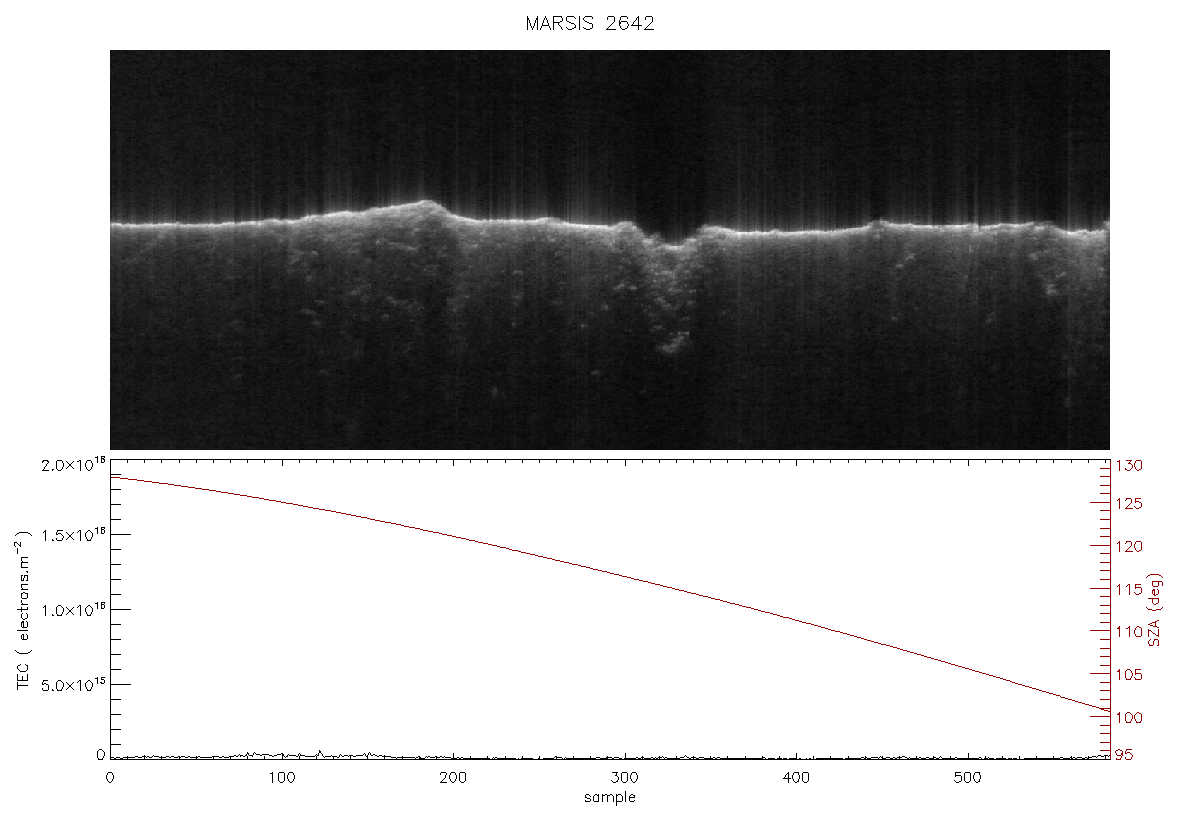Screen dimensions: 1180x830
Task: Click the 300 tick on sample axis
Action: pyautogui.click(x=625, y=777)
